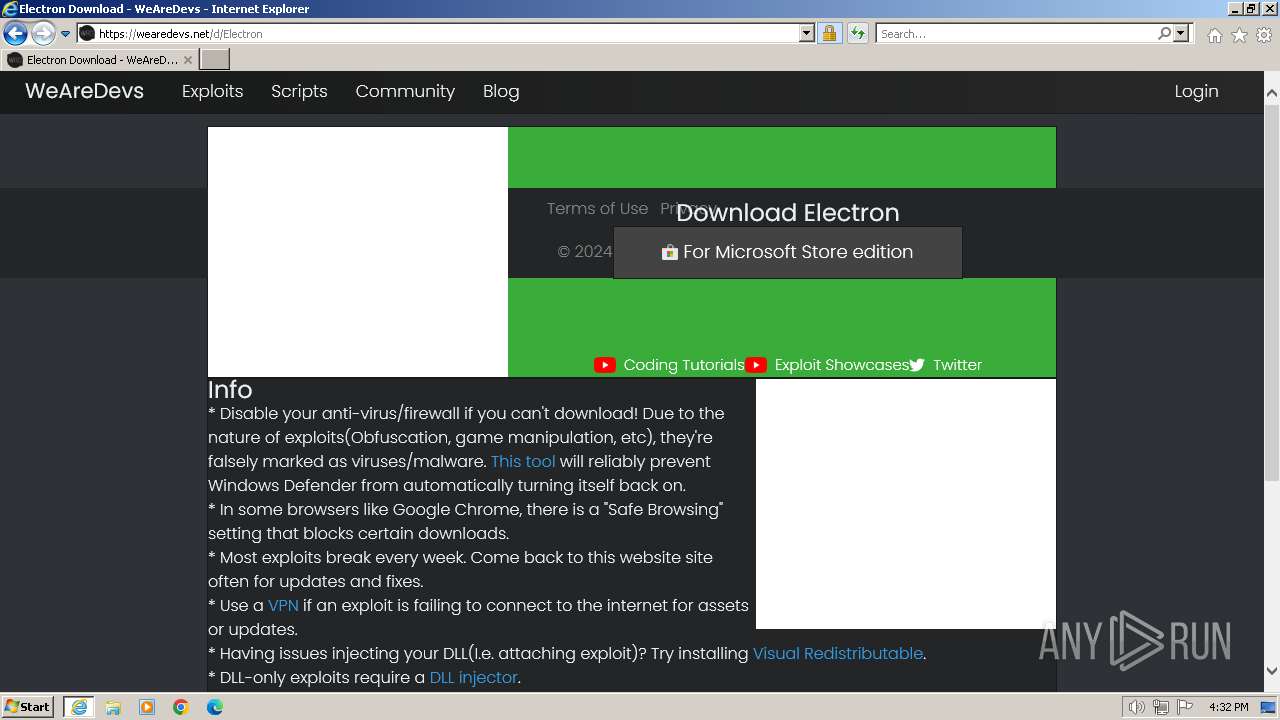Viewport: 1280px width, 720px height.
Task: Click the volume speaker tray icon
Action: [x=1136, y=707]
